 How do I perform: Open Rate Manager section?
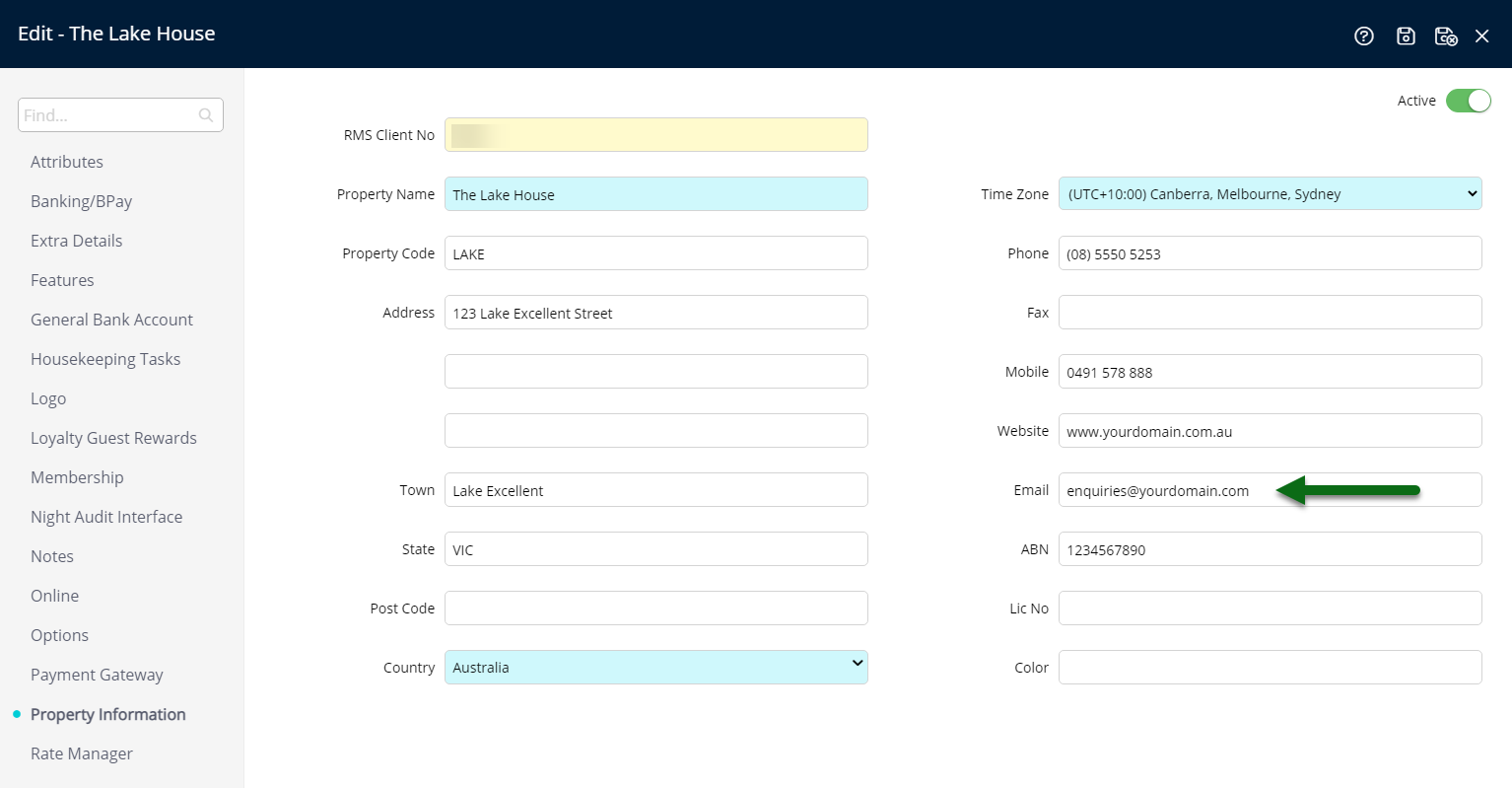(82, 753)
